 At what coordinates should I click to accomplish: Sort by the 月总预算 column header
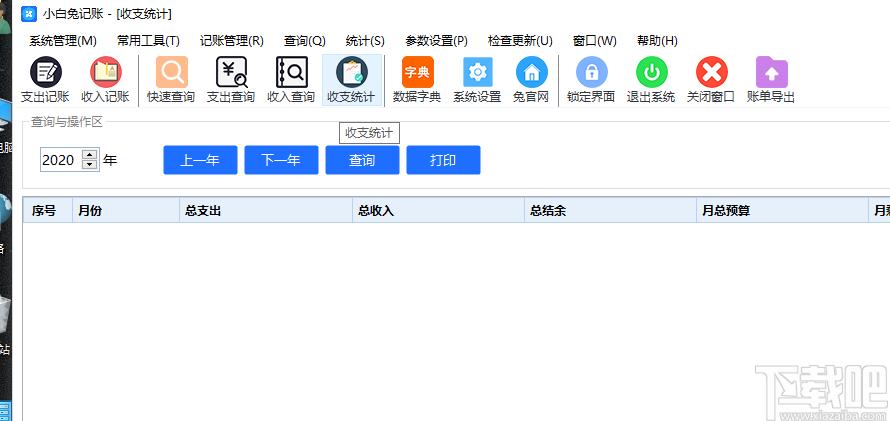tap(782, 210)
